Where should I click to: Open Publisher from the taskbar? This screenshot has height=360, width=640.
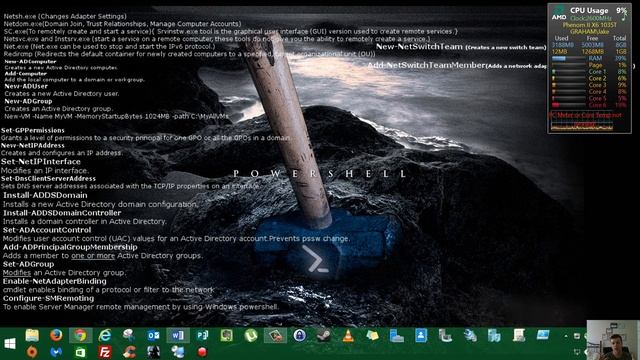click(x=202, y=336)
